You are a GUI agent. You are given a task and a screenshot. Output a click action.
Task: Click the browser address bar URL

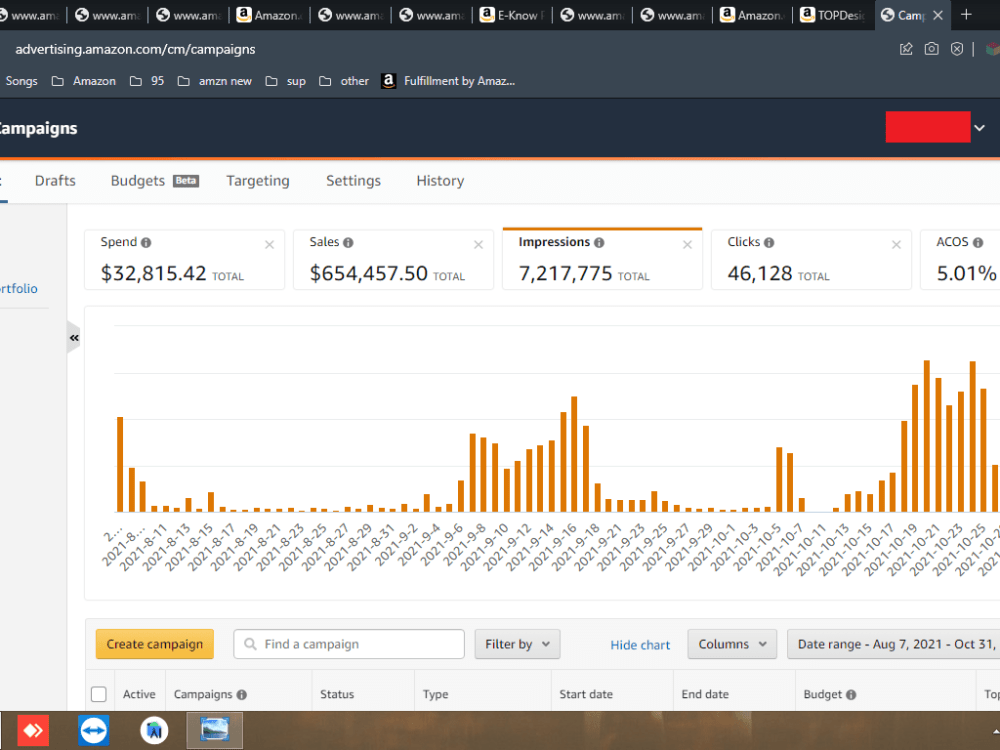pos(135,49)
